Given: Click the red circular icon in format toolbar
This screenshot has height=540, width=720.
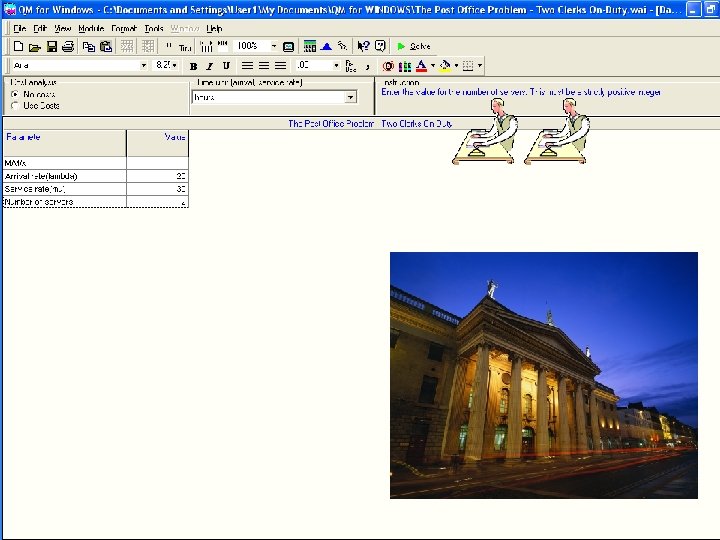Looking at the screenshot, I should pos(388,66).
